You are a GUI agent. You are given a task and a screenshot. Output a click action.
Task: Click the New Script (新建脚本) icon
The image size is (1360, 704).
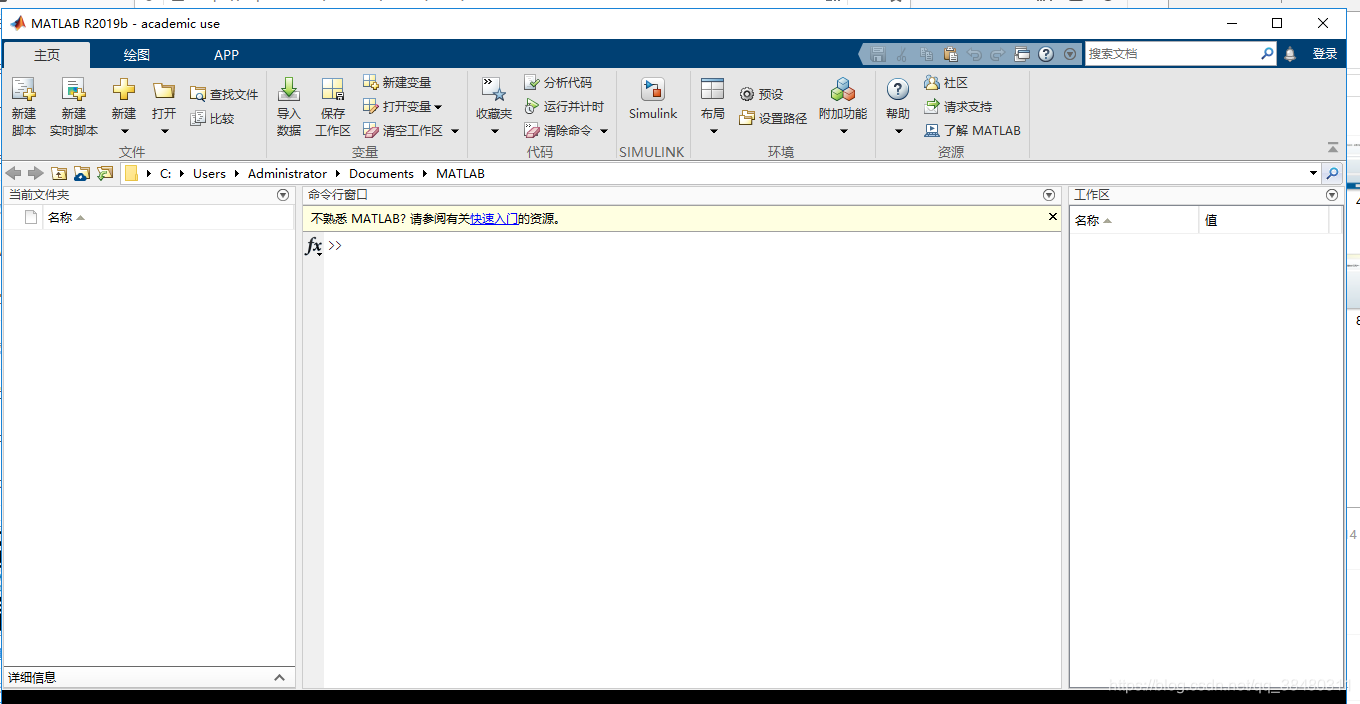click(23, 89)
